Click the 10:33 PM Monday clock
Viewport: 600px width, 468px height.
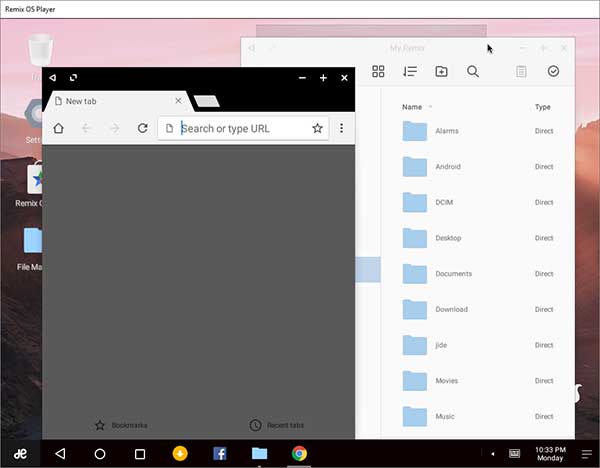(x=550, y=454)
